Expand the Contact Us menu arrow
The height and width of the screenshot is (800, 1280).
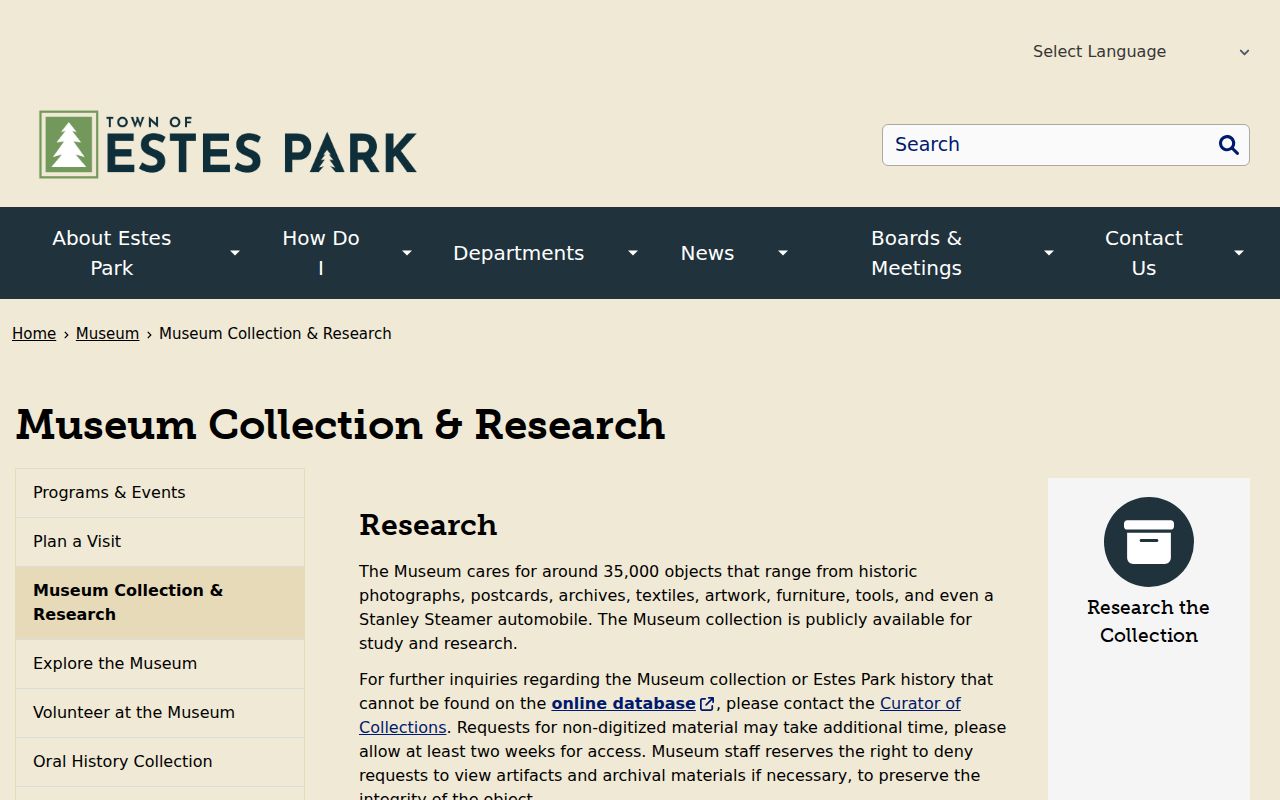click(1239, 253)
